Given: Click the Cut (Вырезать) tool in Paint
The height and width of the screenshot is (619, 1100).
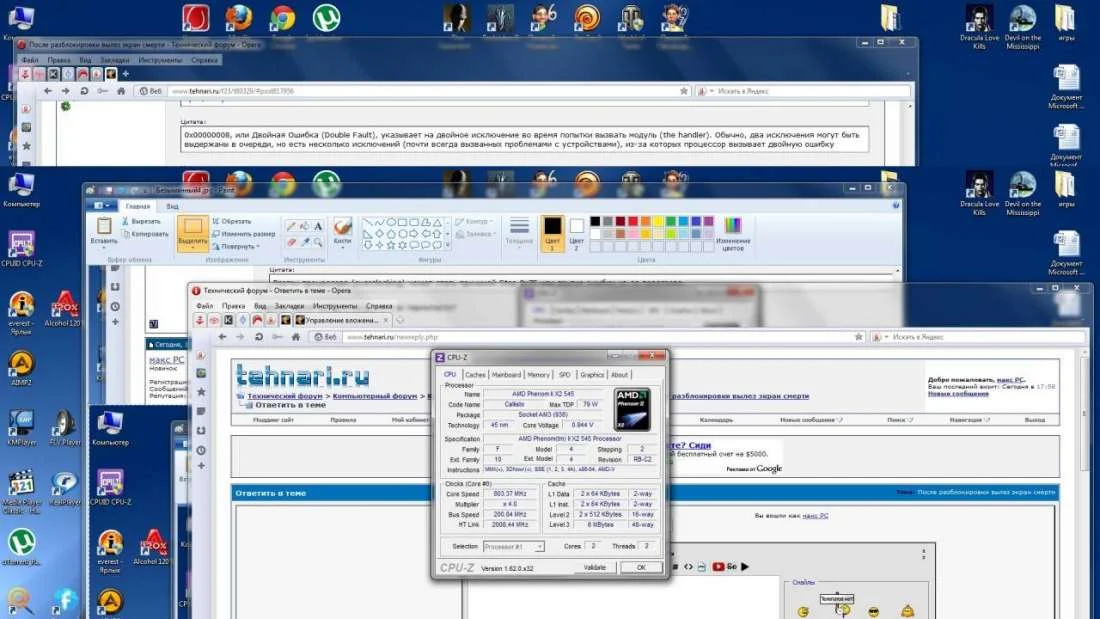Looking at the screenshot, I should tap(141, 221).
